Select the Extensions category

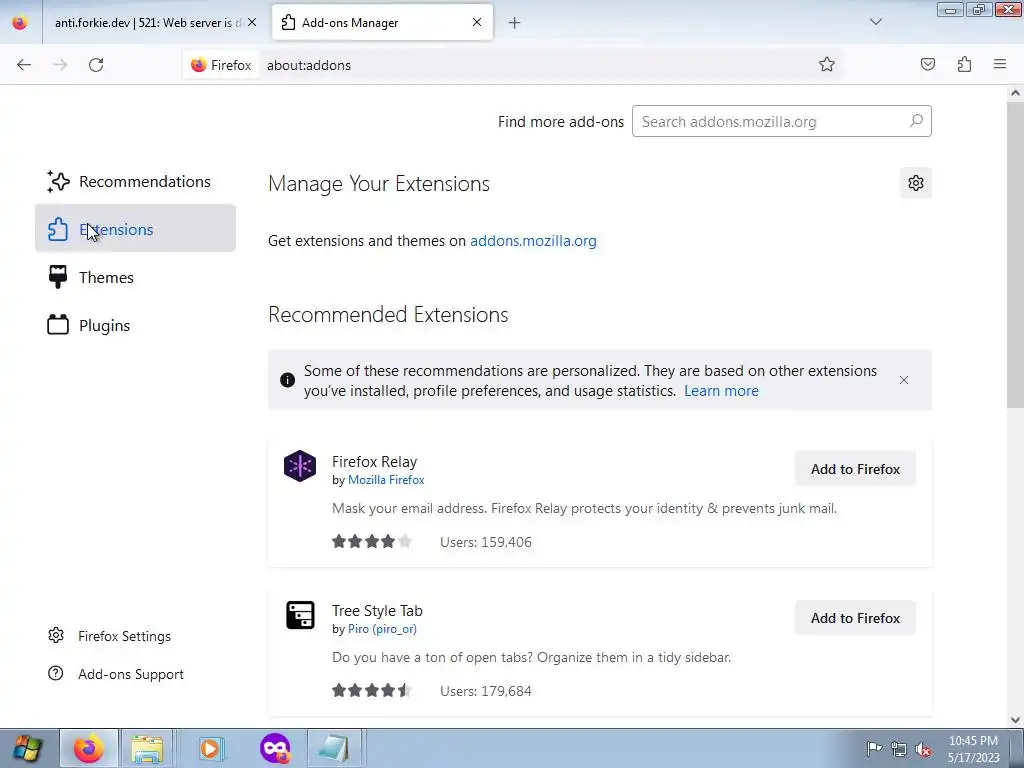(135, 229)
